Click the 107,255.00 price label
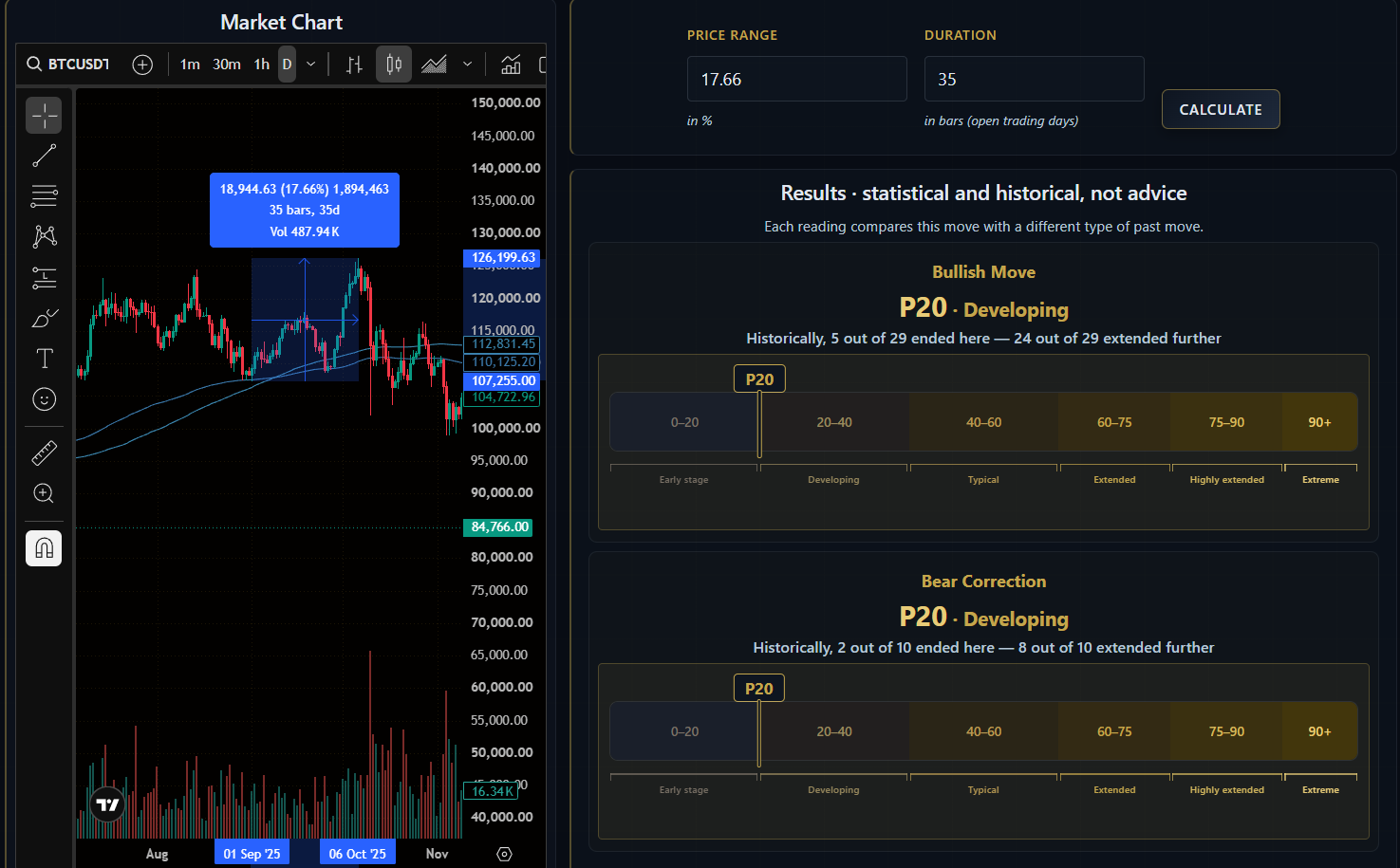This screenshot has width=1400, height=868. 503,380
